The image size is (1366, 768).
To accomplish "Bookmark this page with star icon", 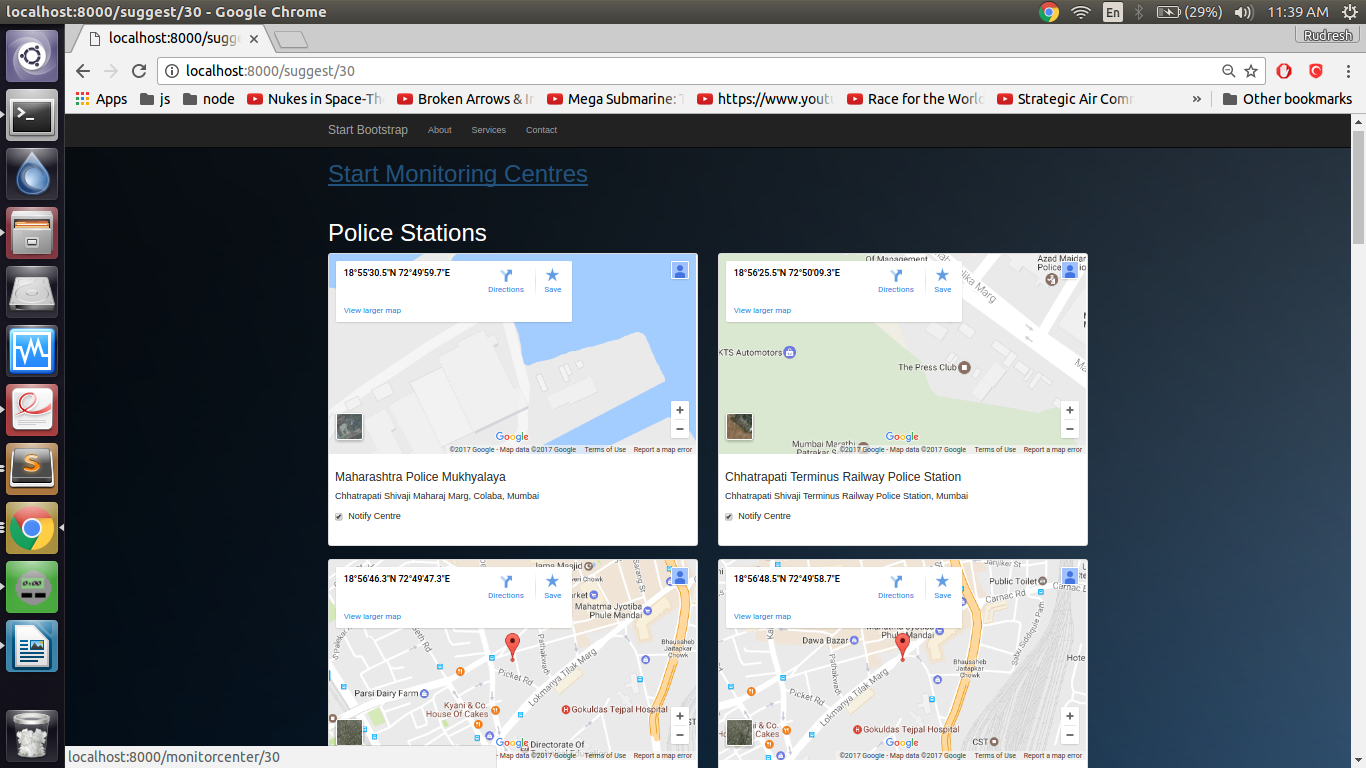I will [1251, 71].
